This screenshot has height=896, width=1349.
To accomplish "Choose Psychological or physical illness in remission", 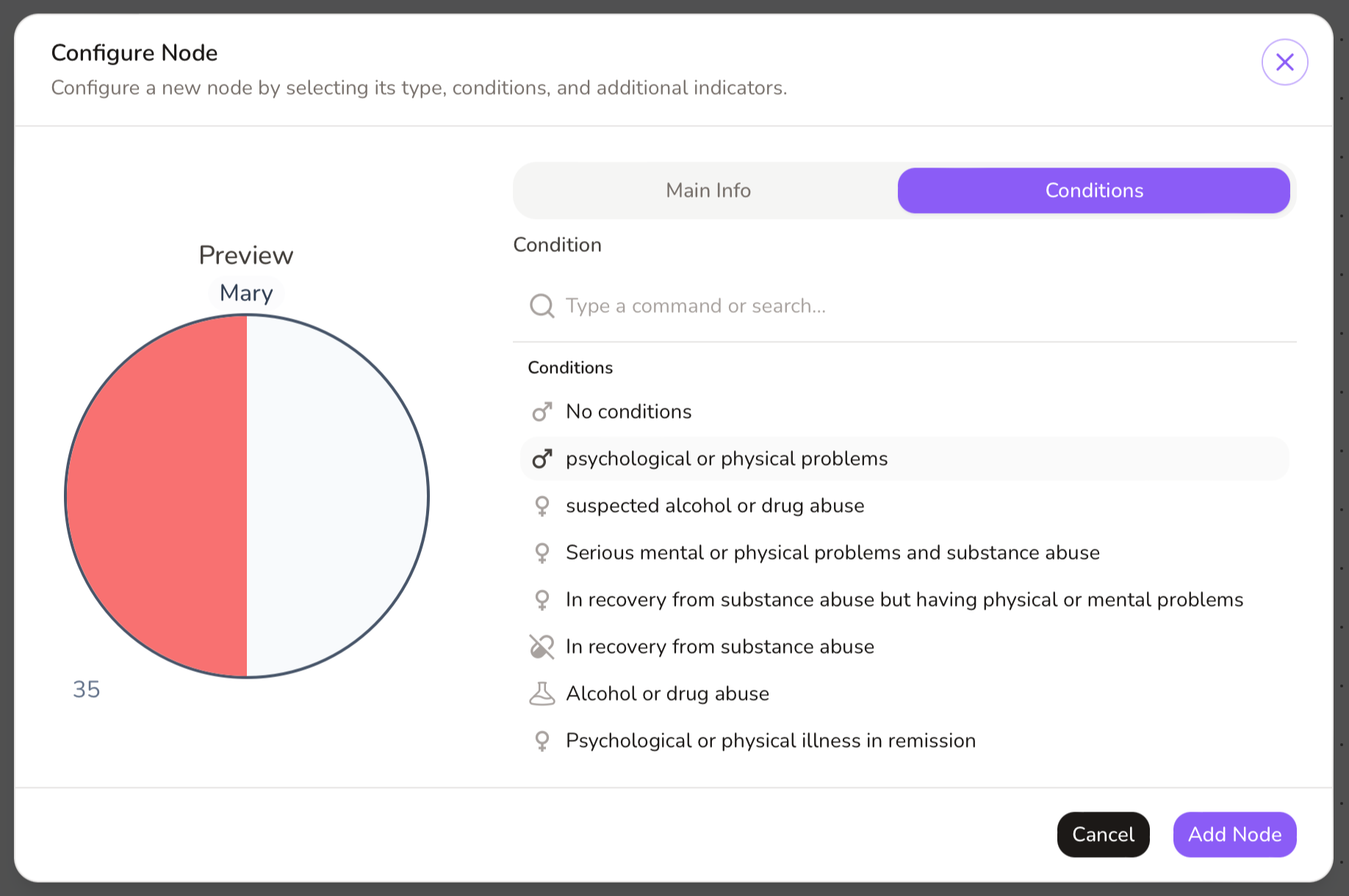I will 771,741.
